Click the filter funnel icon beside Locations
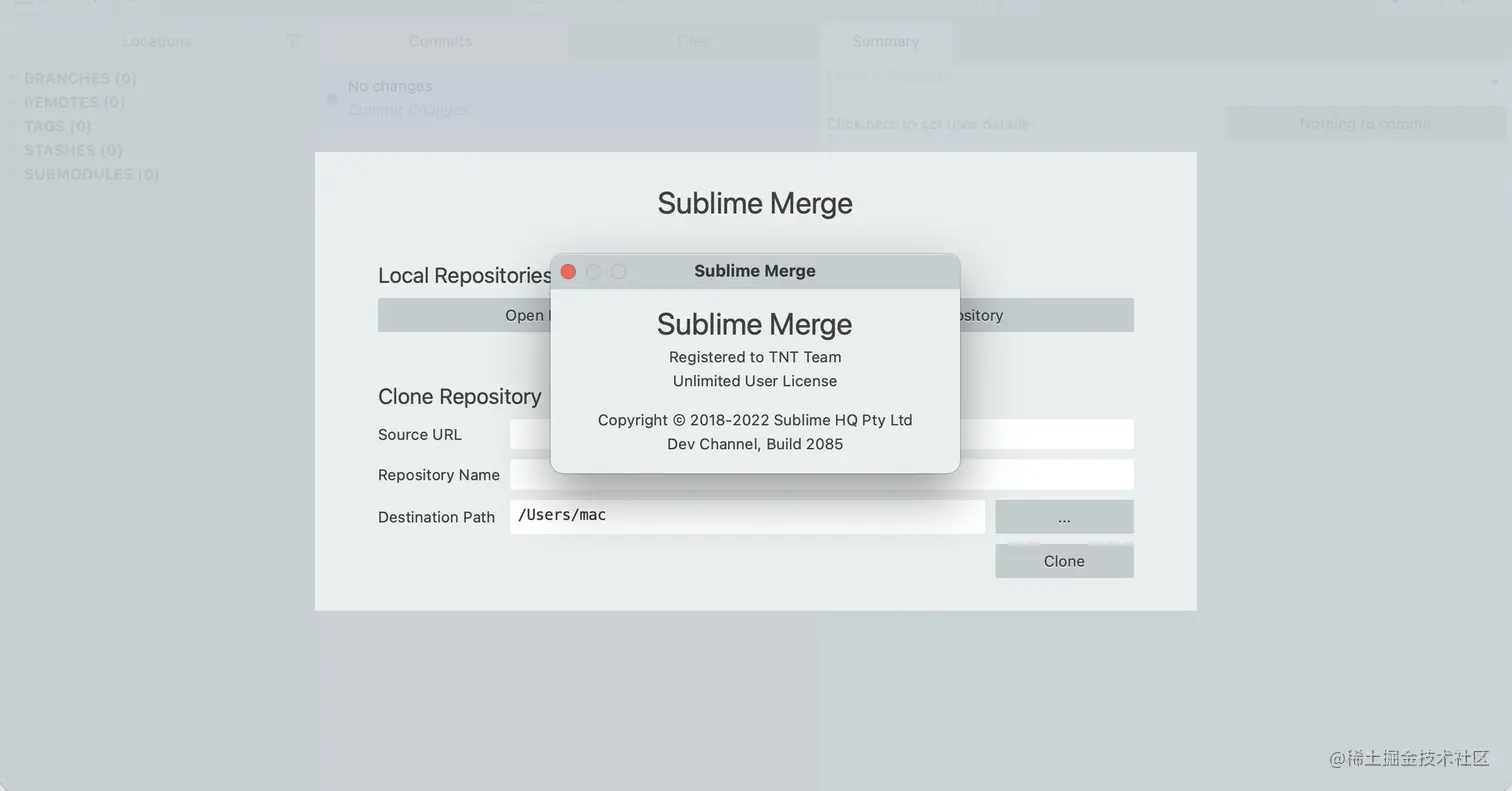This screenshot has height=791, width=1512. [293, 41]
